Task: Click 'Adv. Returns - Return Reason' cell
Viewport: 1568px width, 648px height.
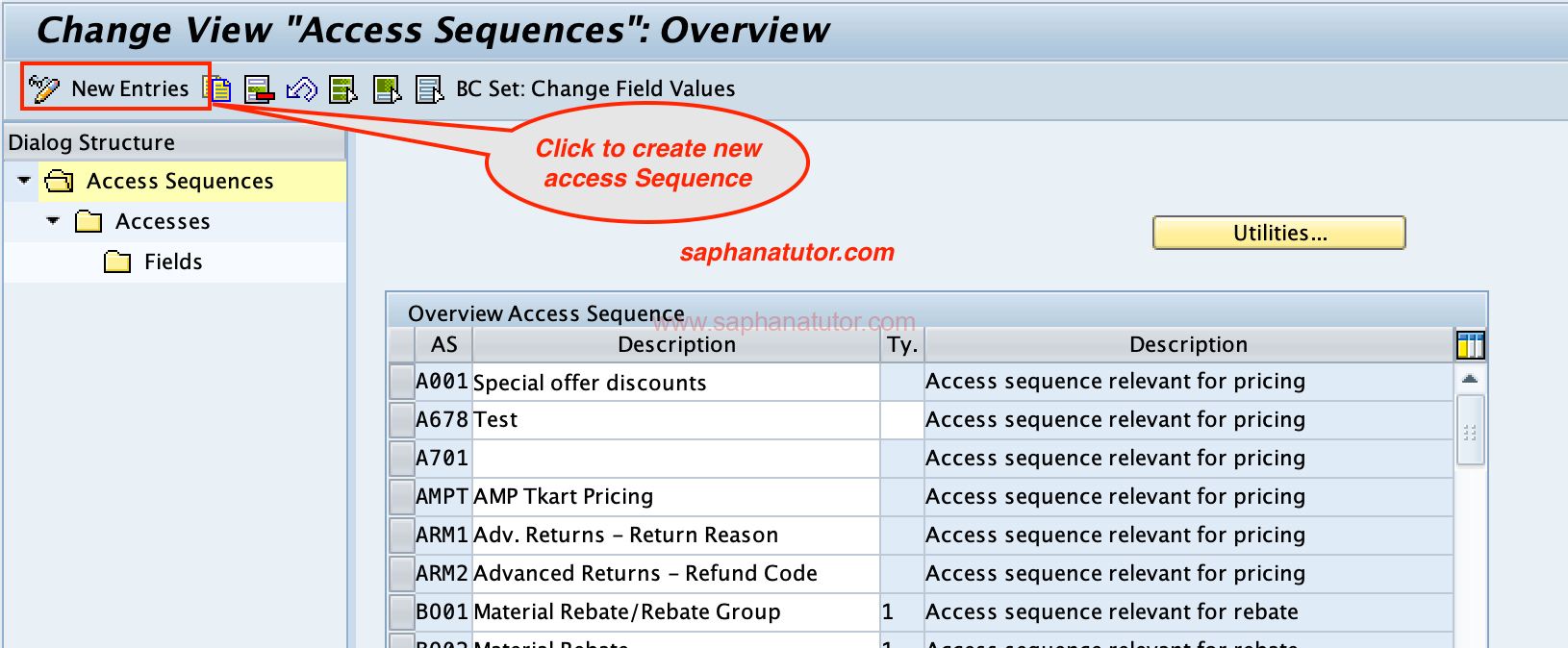Action: click(x=676, y=536)
